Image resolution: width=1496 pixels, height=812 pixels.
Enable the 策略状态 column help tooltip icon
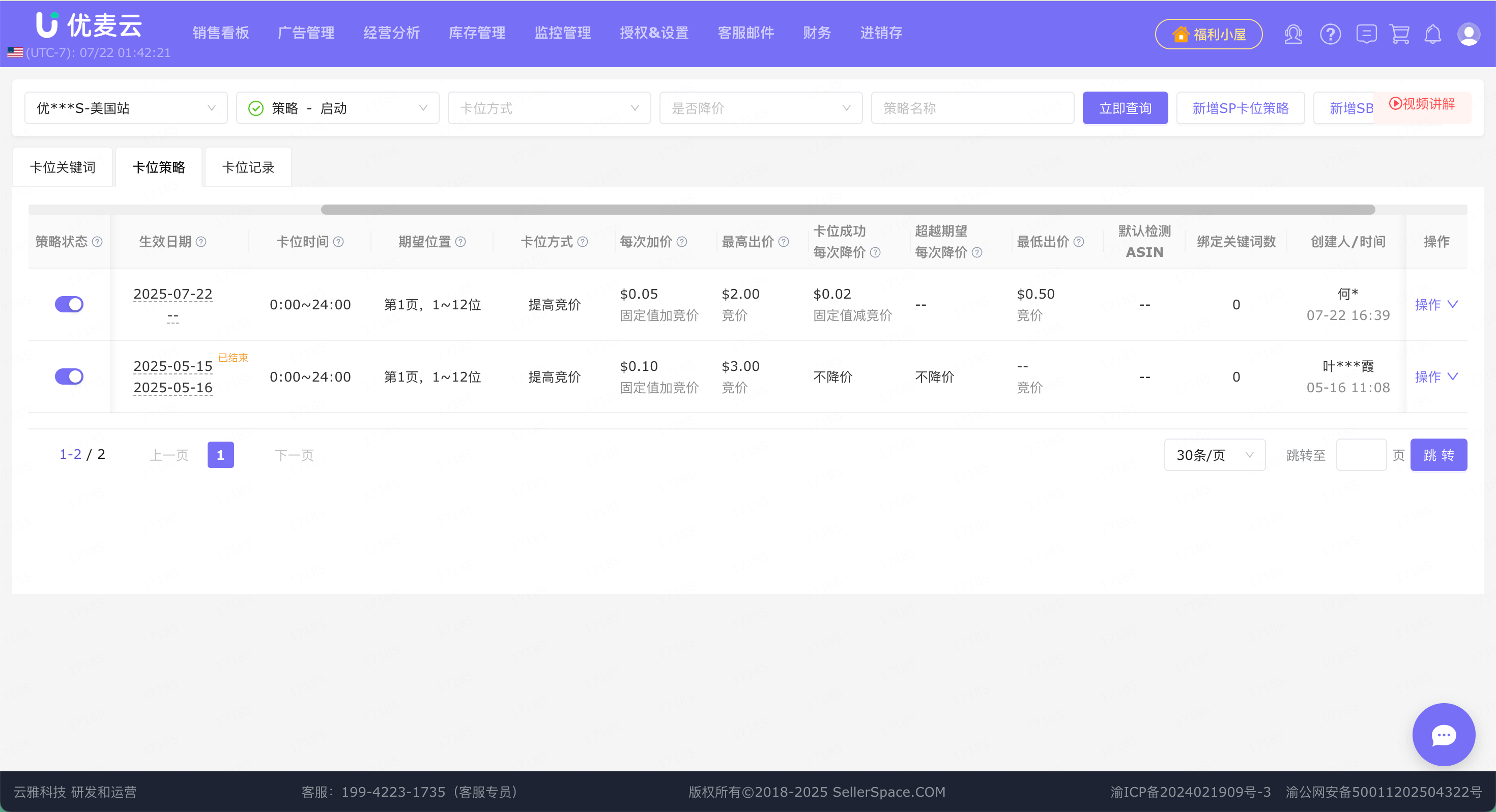(97, 241)
